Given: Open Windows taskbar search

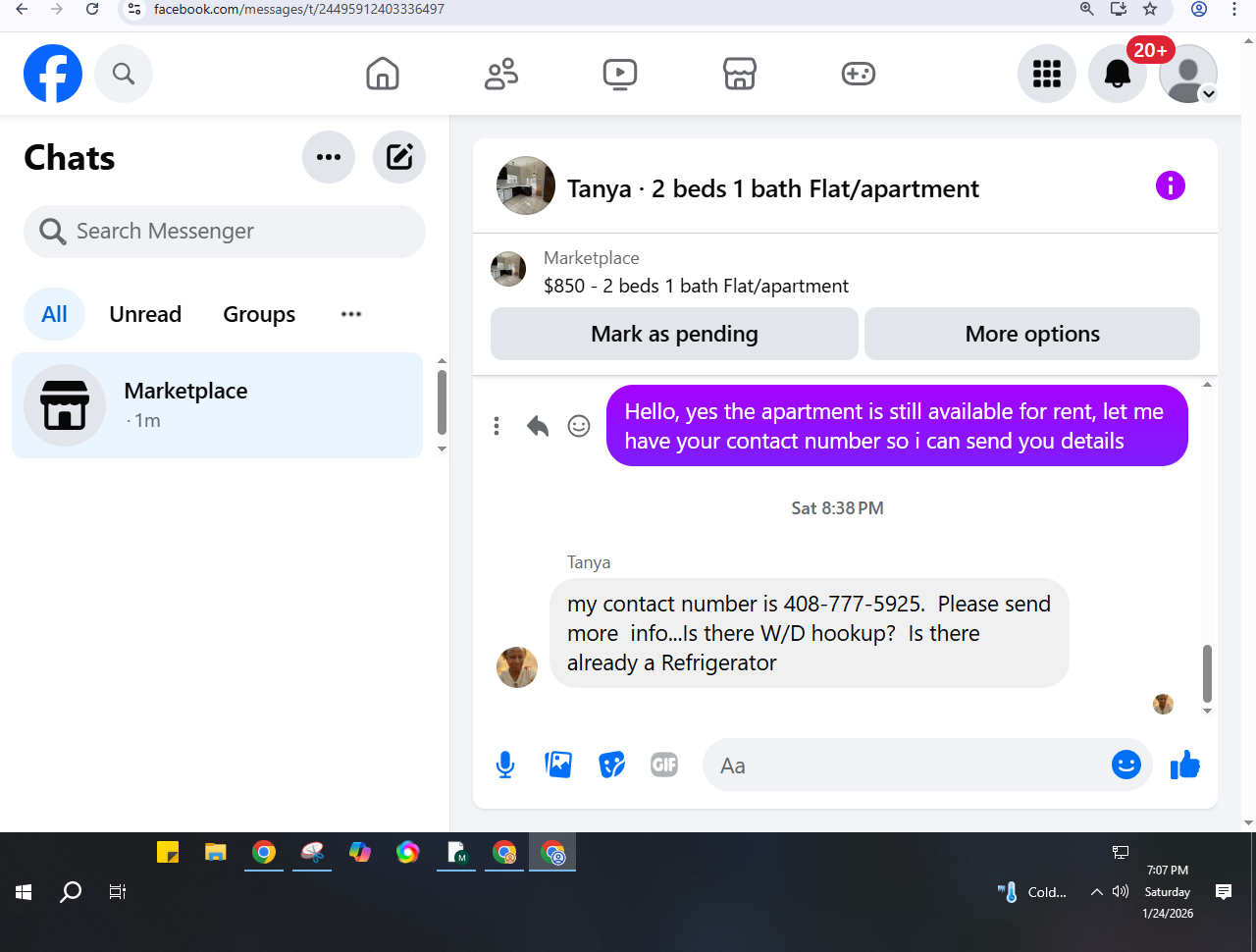Looking at the screenshot, I should click(x=71, y=892).
